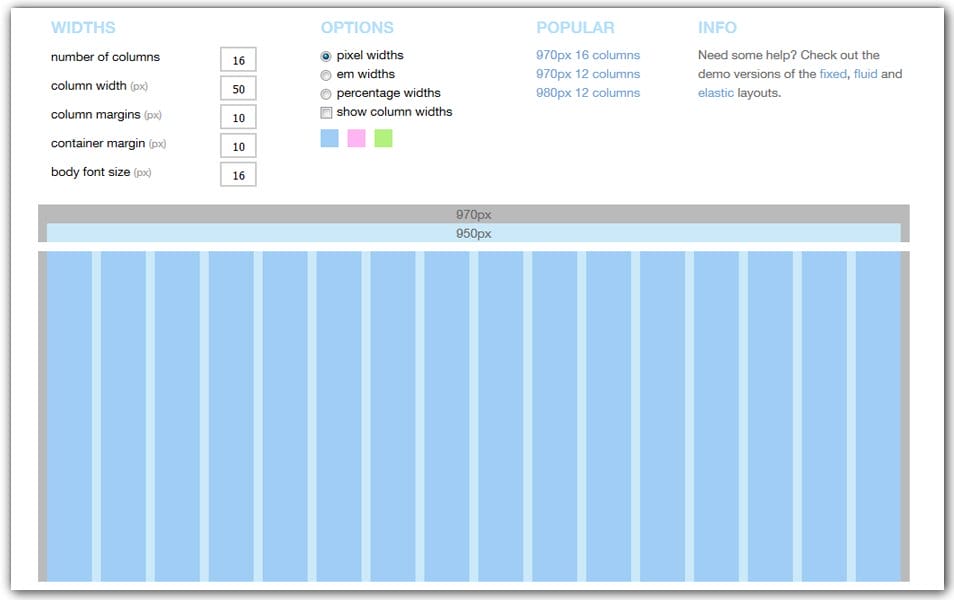
Task: Click the body font size field
Action: tap(238, 174)
